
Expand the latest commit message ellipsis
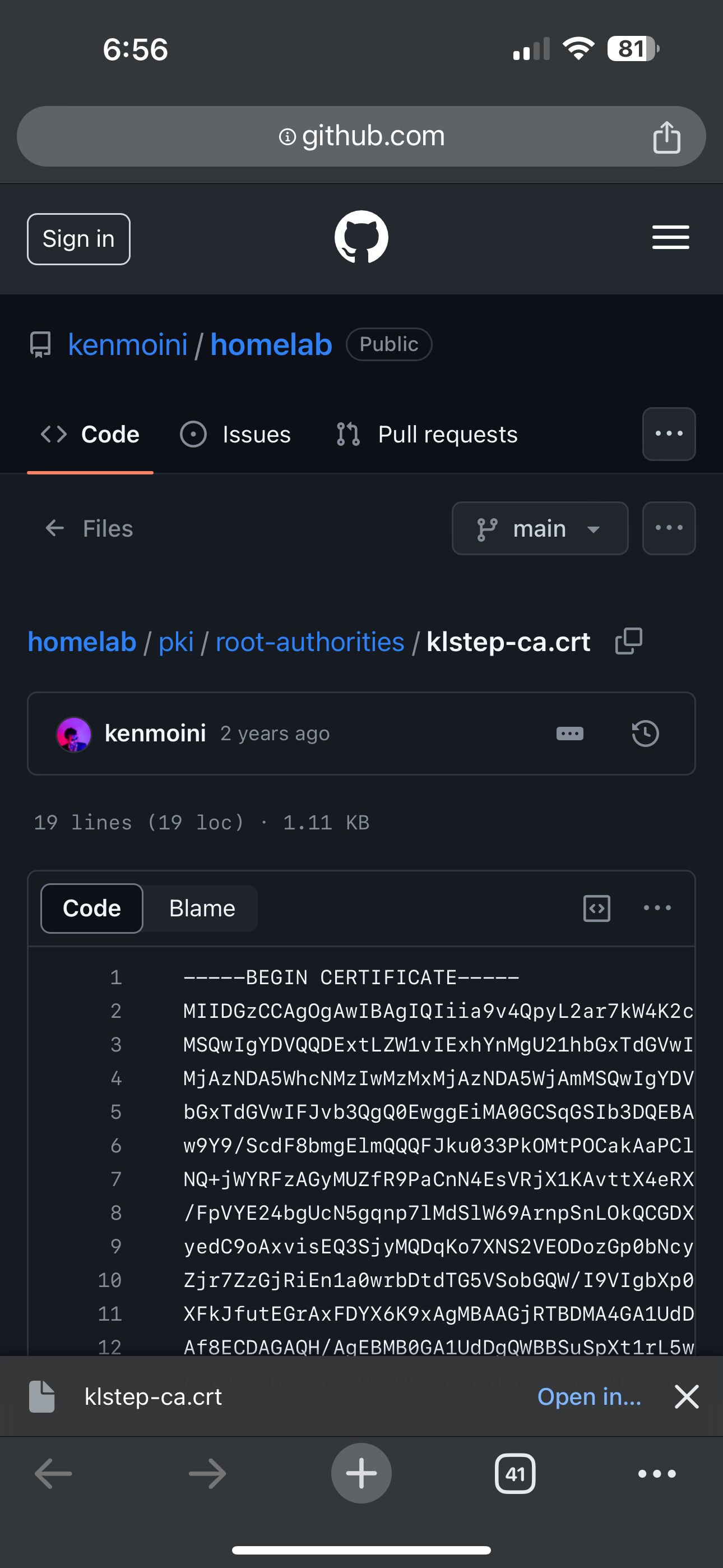(569, 734)
